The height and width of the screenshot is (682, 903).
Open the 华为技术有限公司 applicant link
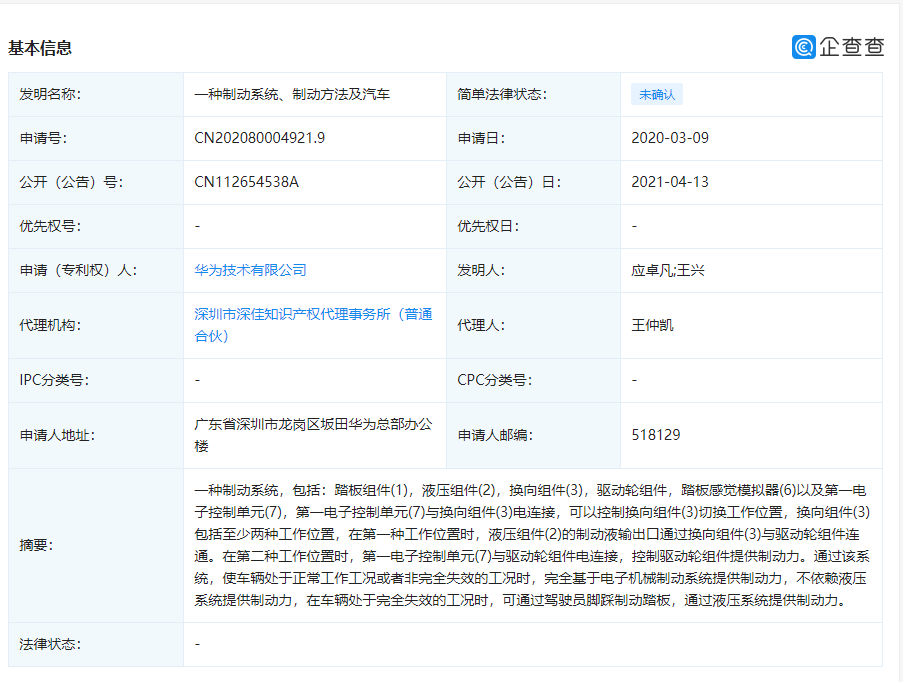click(250, 270)
